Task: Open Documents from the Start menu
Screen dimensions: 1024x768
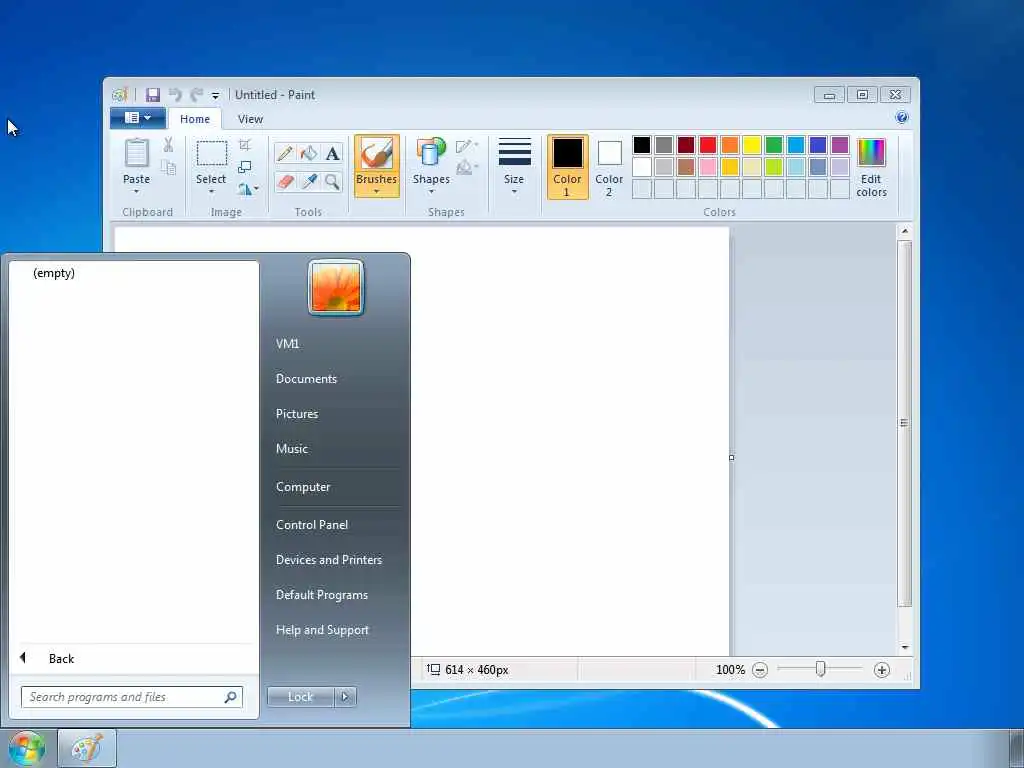Action: point(306,379)
